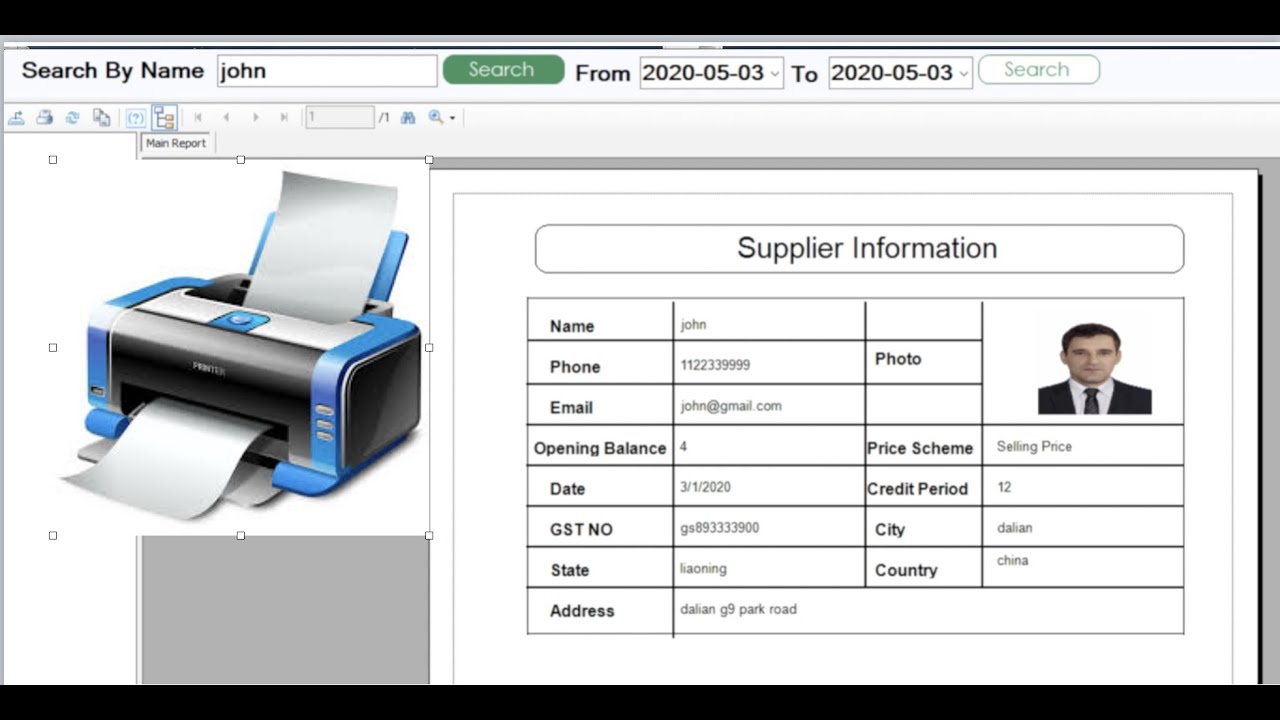
Task: Click the Address label
Action: click(x=582, y=611)
